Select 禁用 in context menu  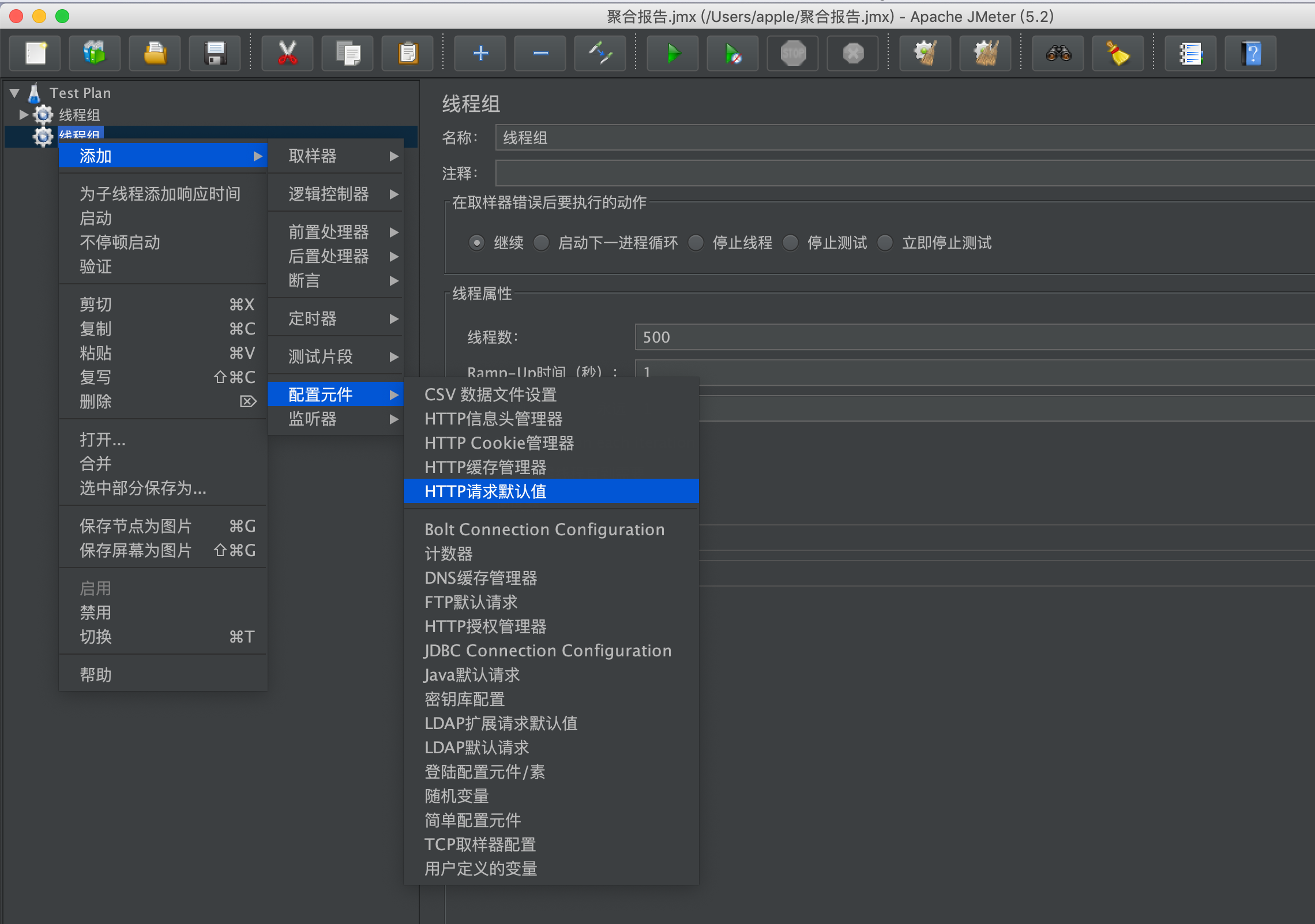pos(163,613)
